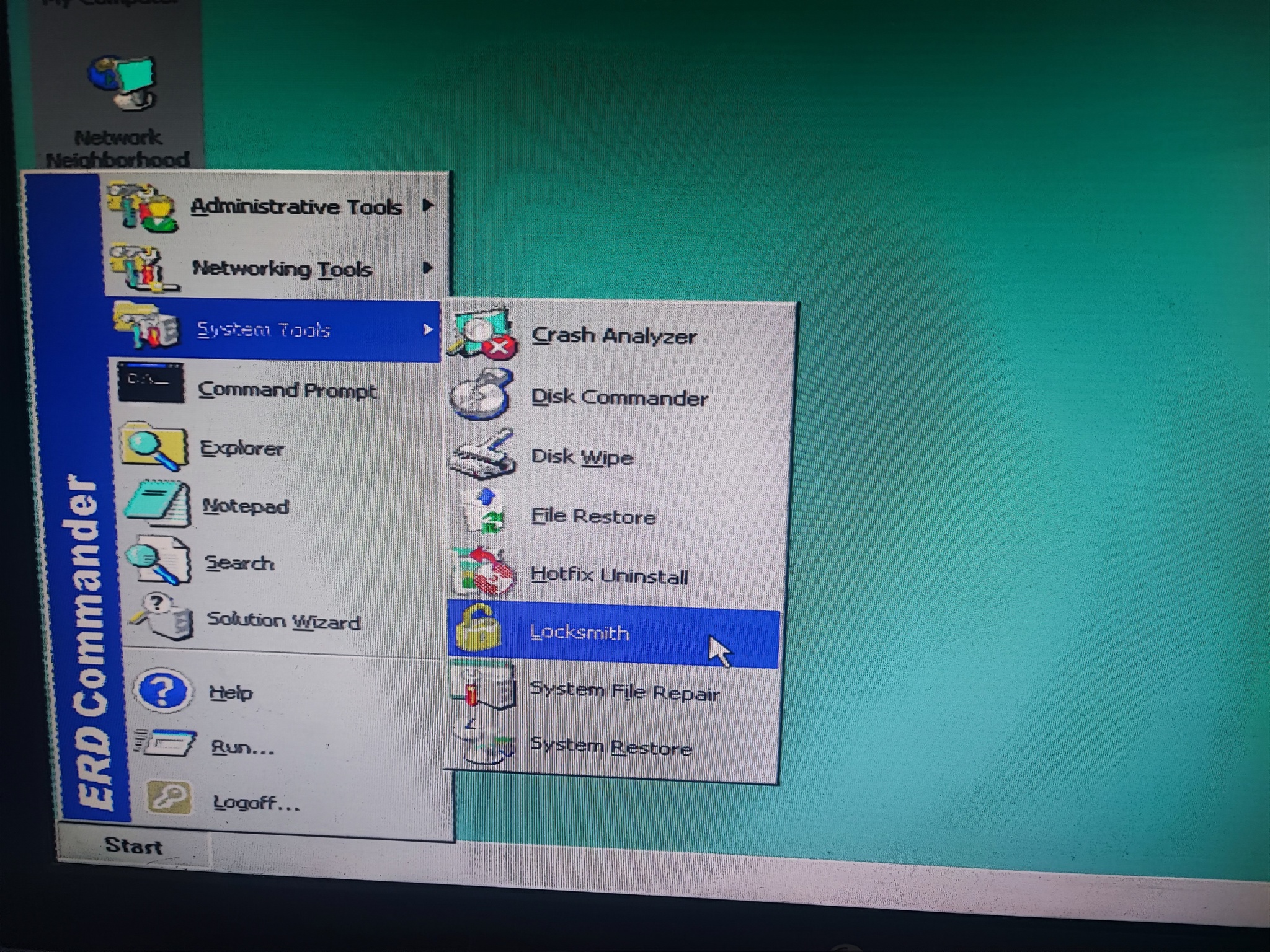
Task: Click the Hotfix Uninstall icon
Action: [483, 571]
